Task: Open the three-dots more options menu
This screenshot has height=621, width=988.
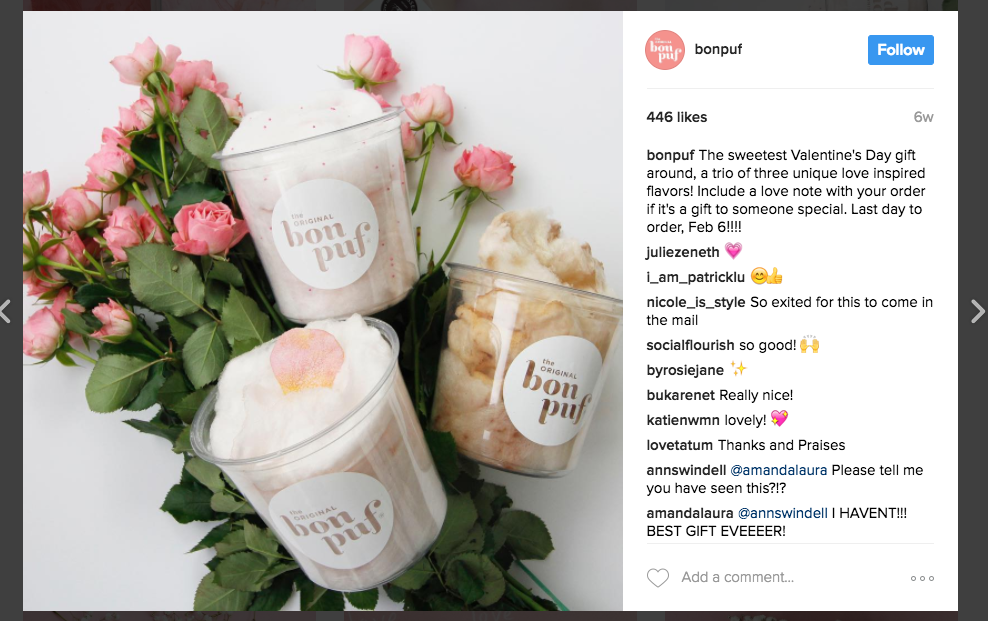Action: [922, 578]
